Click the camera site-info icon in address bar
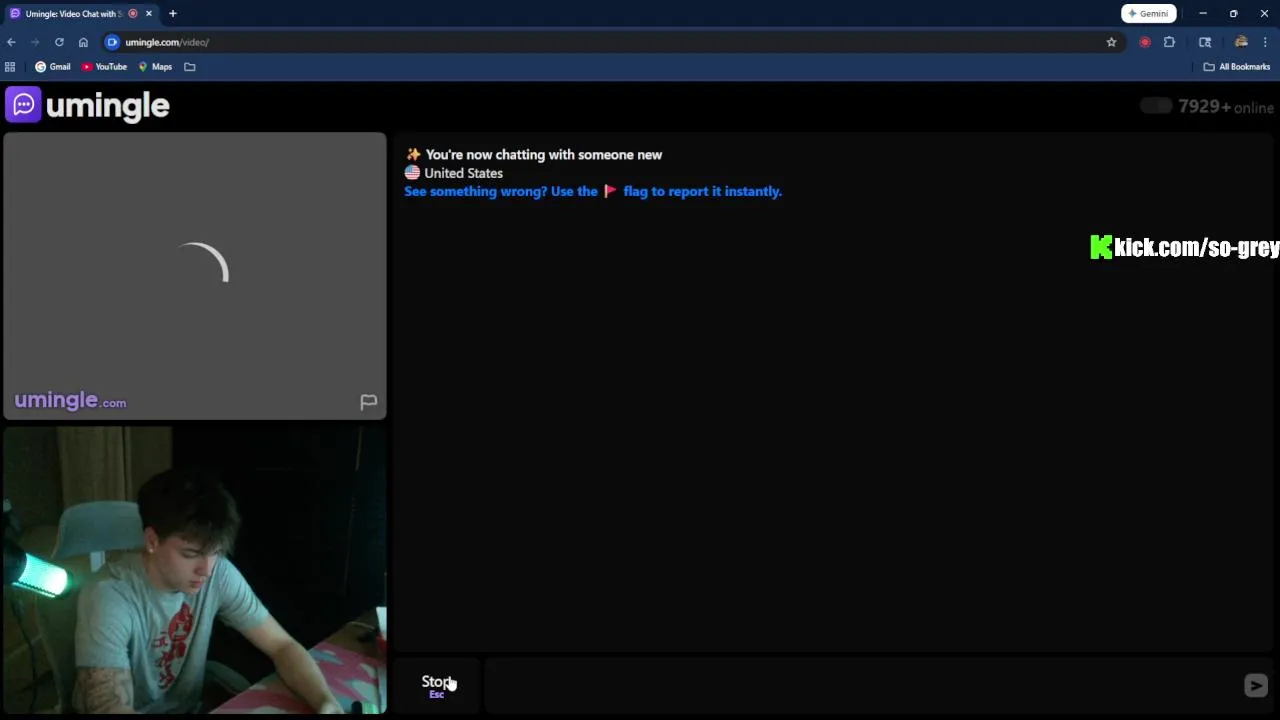Viewport: 1280px width, 720px height. (x=112, y=42)
